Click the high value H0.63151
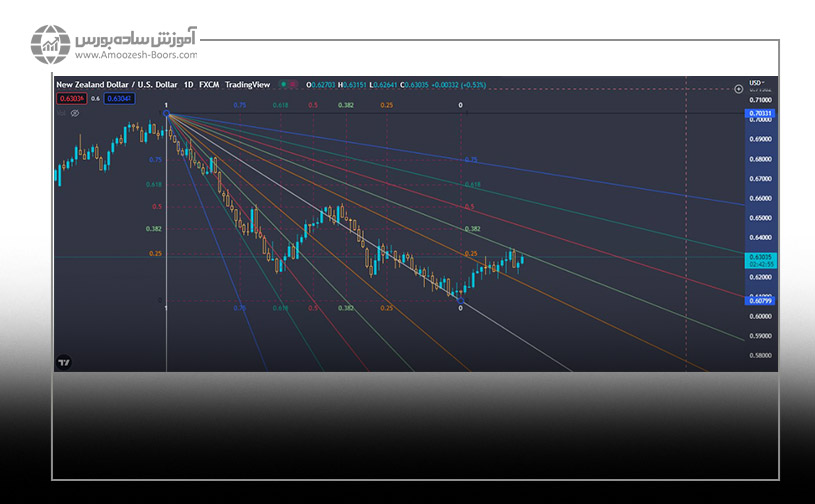The height and width of the screenshot is (504, 815). pos(352,85)
